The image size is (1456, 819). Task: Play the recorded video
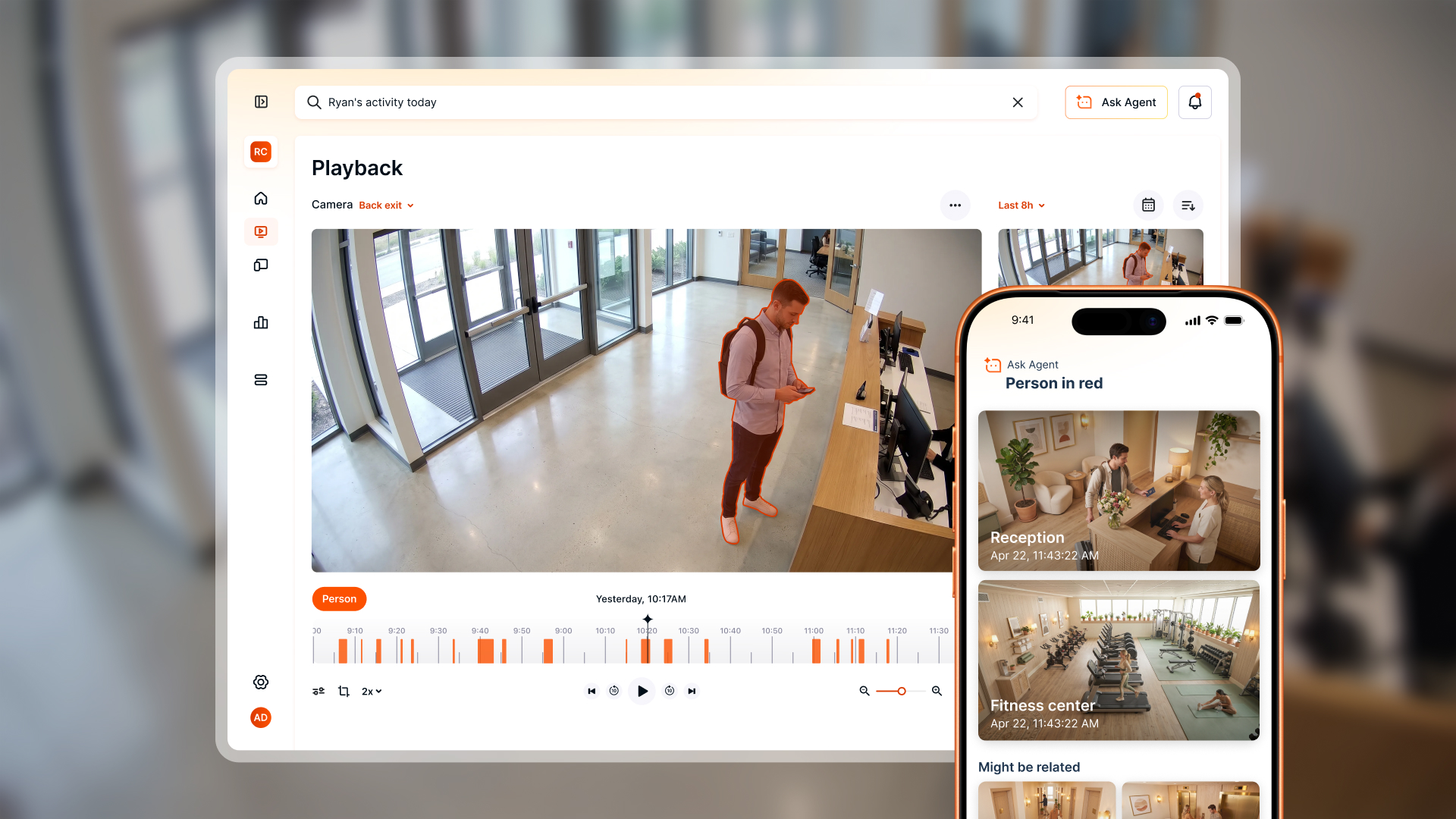pyautogui.click(x=642, y=691)
